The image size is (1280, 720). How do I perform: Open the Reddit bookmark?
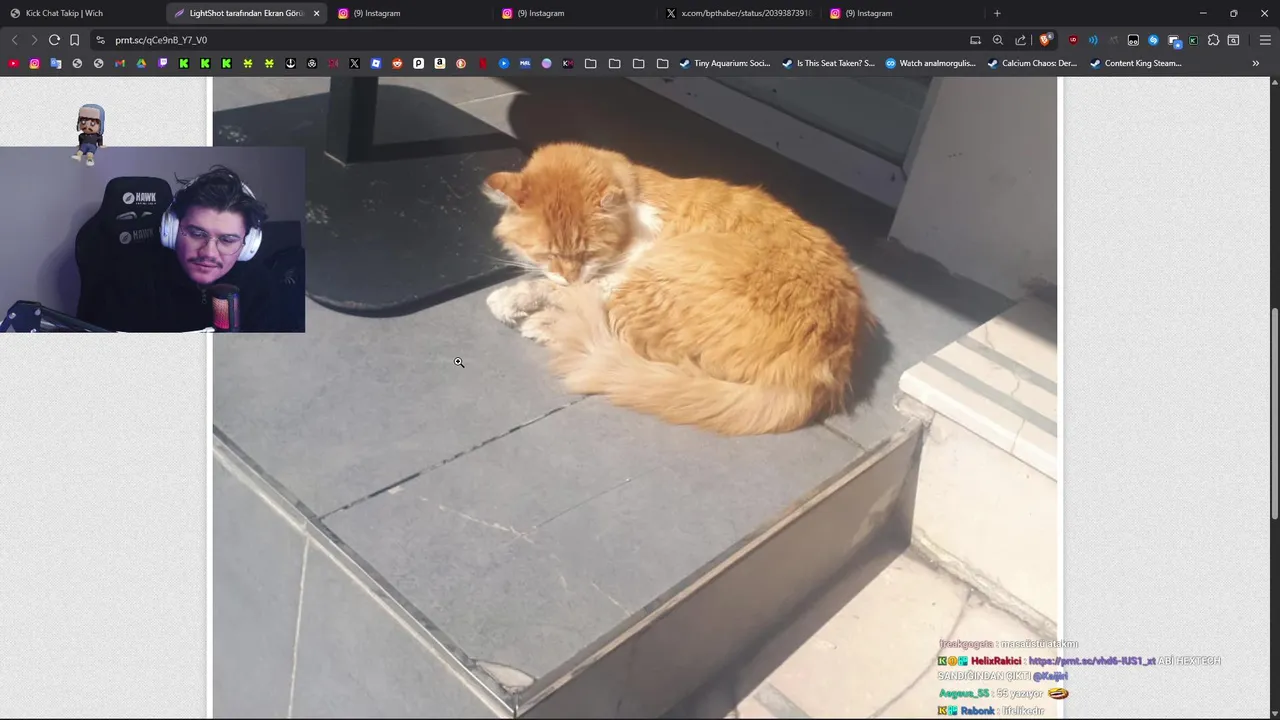(397, 63)
